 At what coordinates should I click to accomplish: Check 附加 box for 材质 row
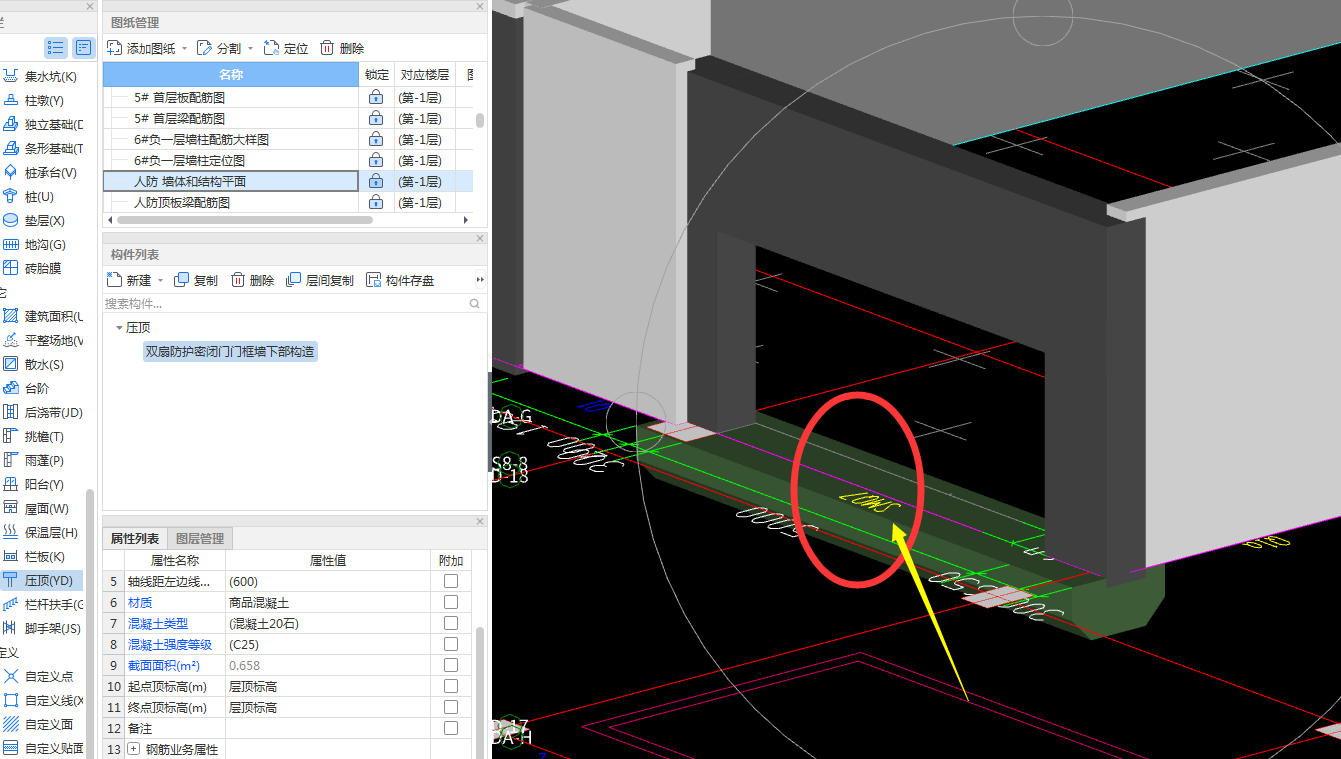[x=451, y=602]
